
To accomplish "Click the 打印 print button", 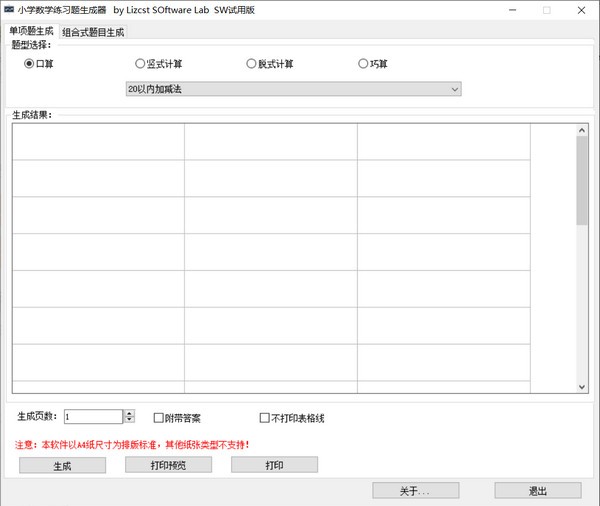I will pos(274,465).
